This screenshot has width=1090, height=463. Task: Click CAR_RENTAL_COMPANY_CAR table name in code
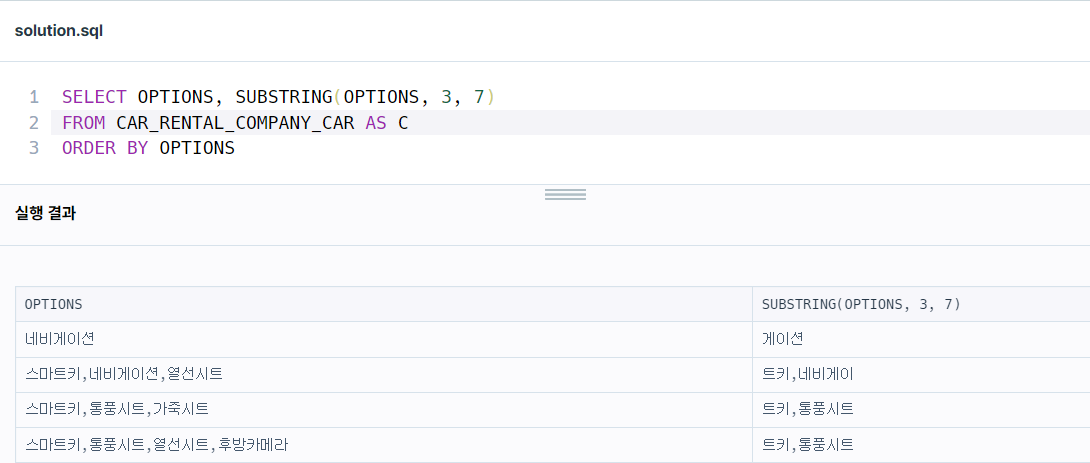tap(235, 123)
